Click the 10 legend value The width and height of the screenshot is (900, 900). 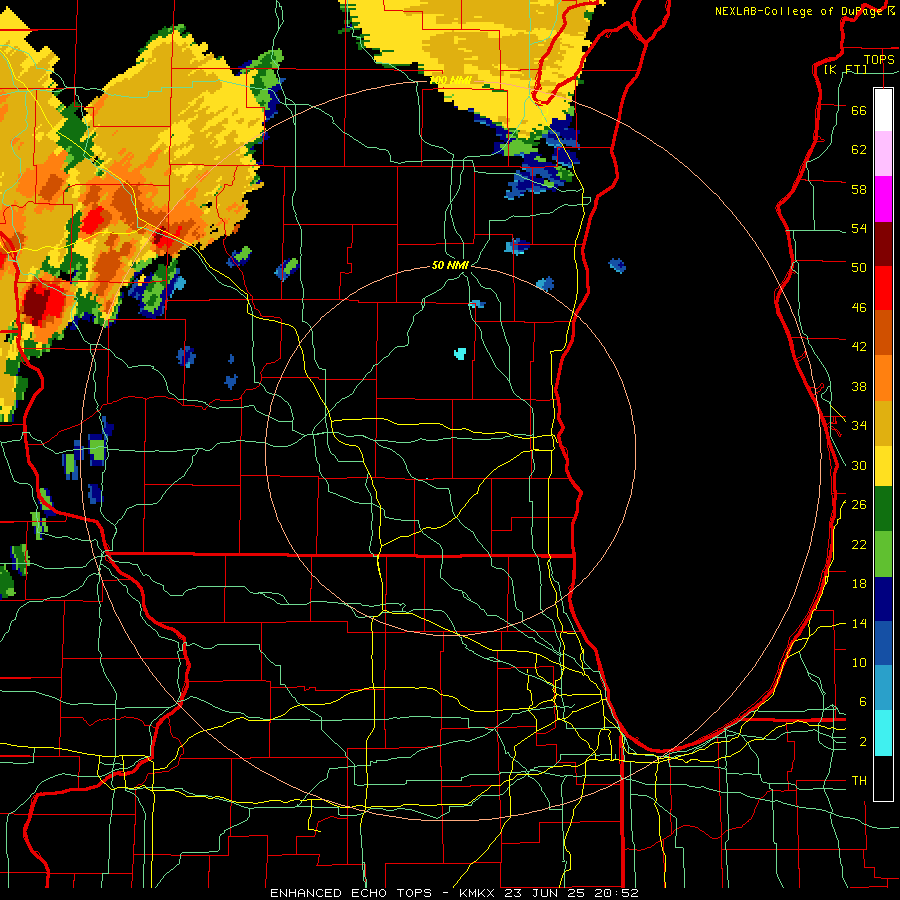tap(859, 662)
